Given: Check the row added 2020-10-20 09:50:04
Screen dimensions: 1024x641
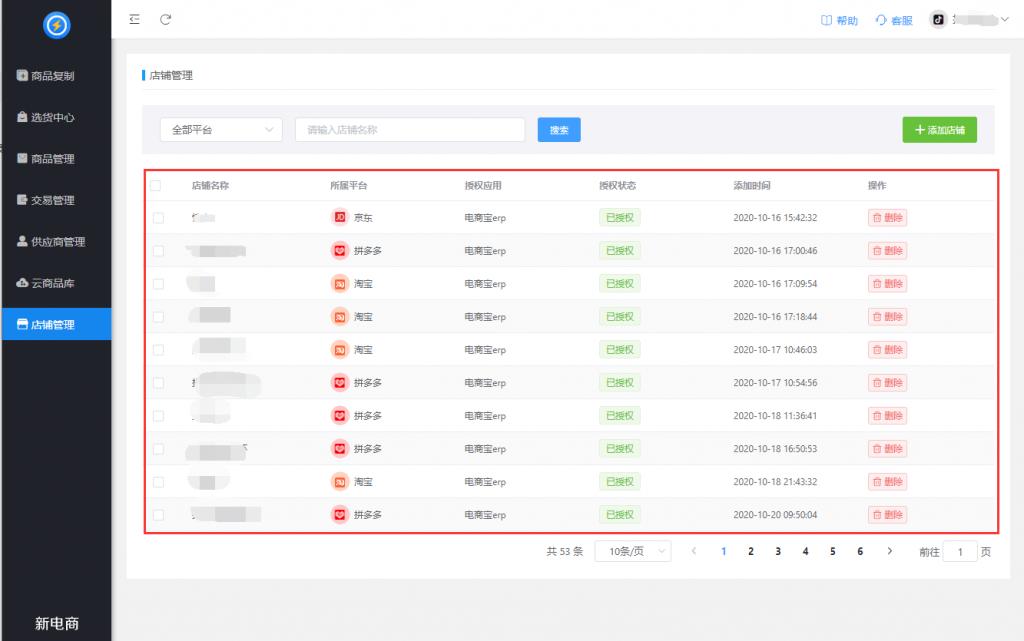Looking at the screenshot, I should pos(158,515).
